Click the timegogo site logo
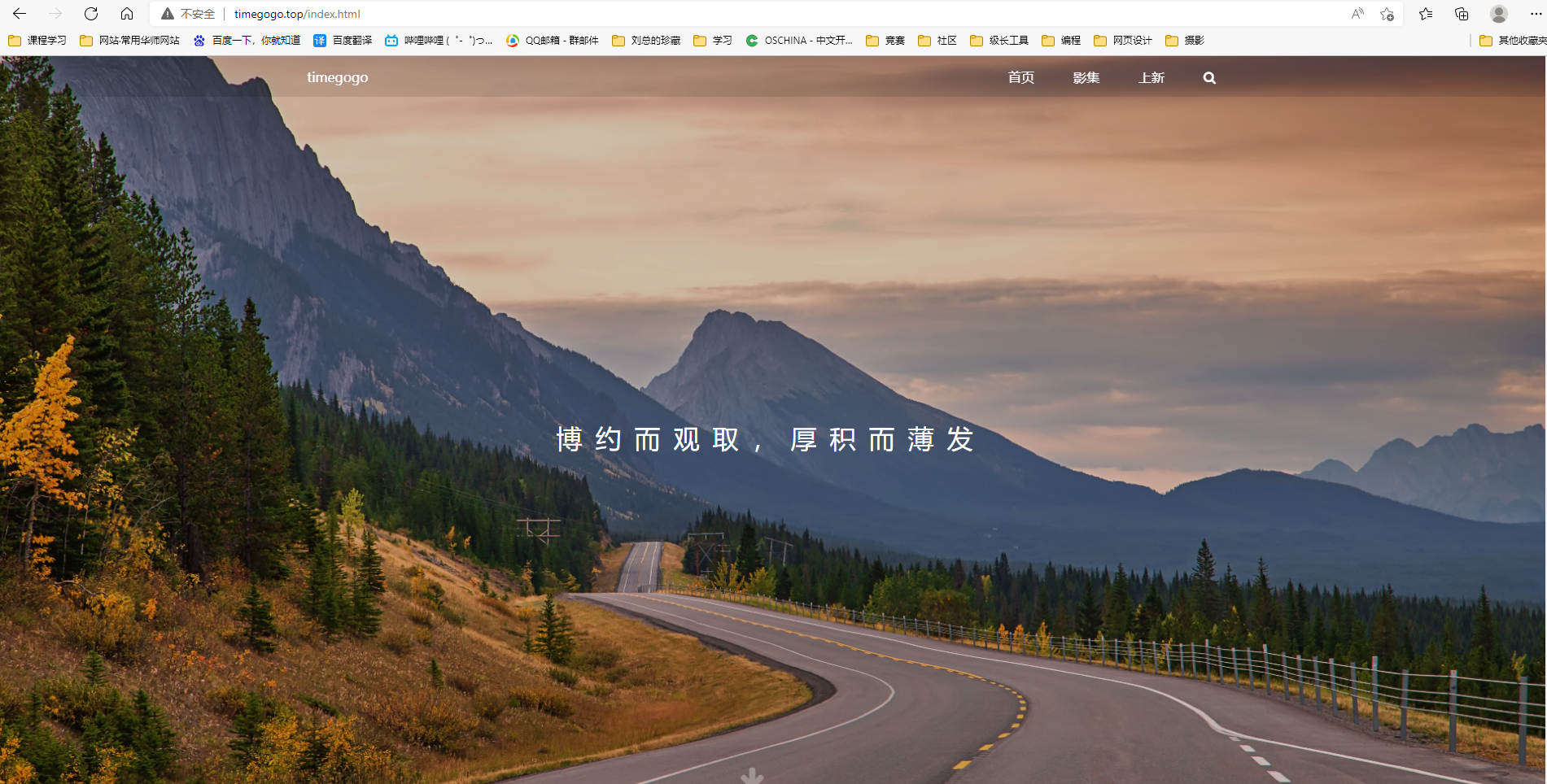 (x=338, y=77)
